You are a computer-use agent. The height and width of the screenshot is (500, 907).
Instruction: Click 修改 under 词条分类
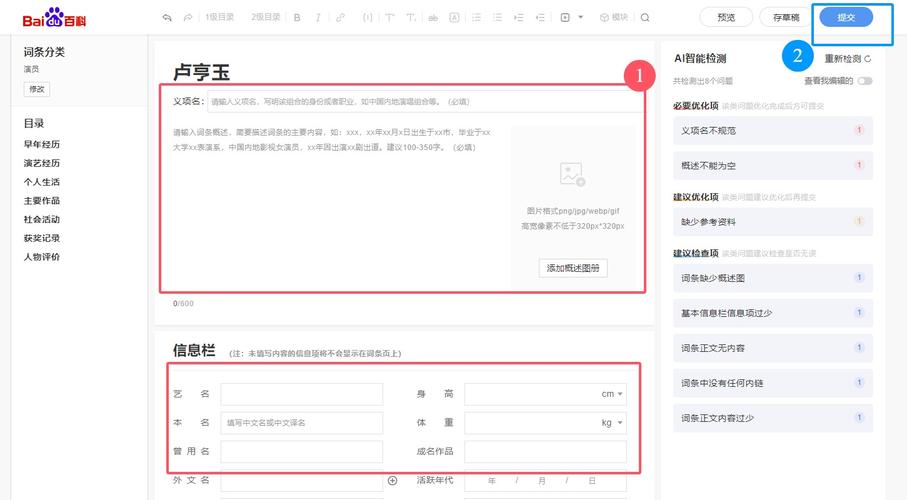(x=36, y=89)
